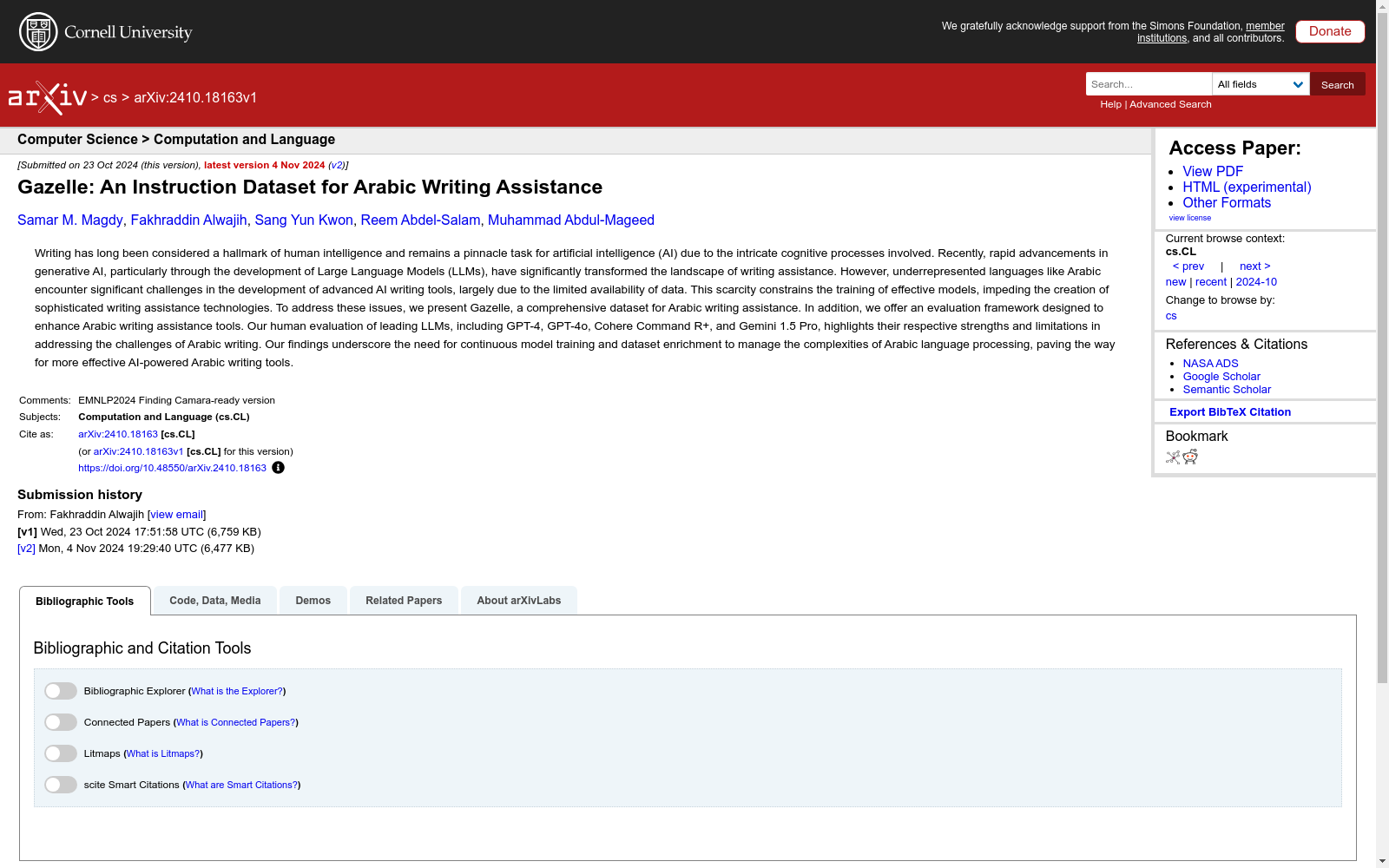The image size is (1389, 868).
Task: Bookmark paper on BibSonomy icon
Action: [x=1173, y=457]
